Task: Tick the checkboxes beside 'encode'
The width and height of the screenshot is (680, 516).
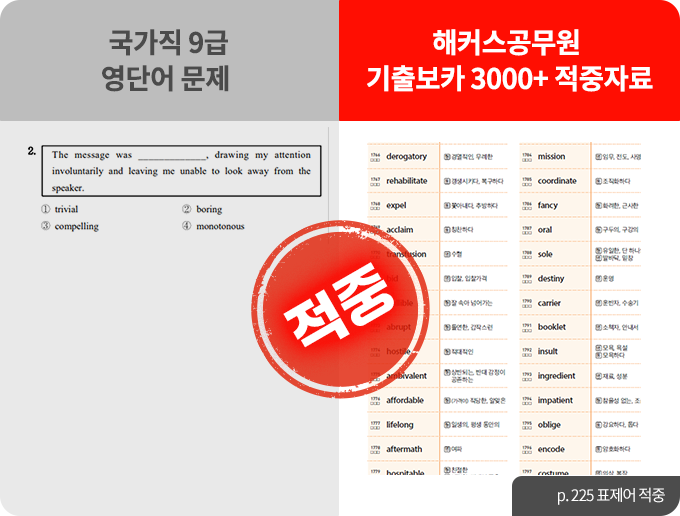Action: click(x=527, y=452)
